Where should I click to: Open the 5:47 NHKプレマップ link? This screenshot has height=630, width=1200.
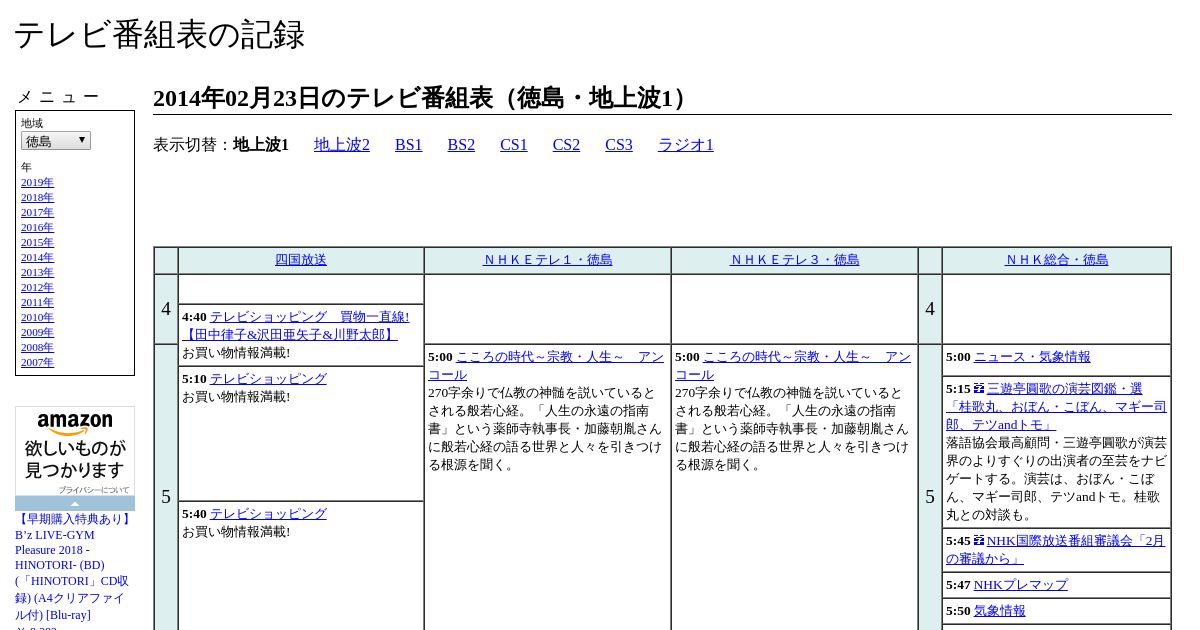pos(1020,585)
